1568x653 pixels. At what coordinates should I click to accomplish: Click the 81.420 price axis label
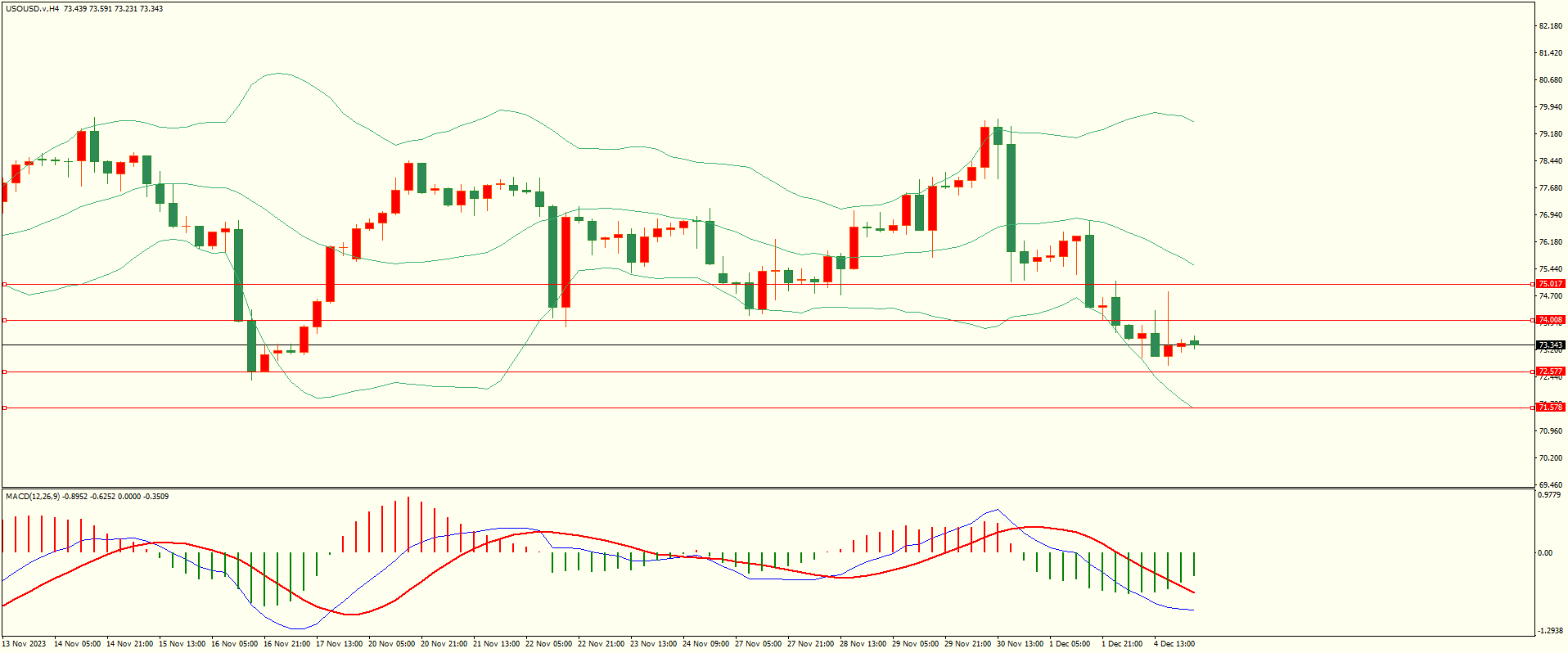tap(1550, 53)
